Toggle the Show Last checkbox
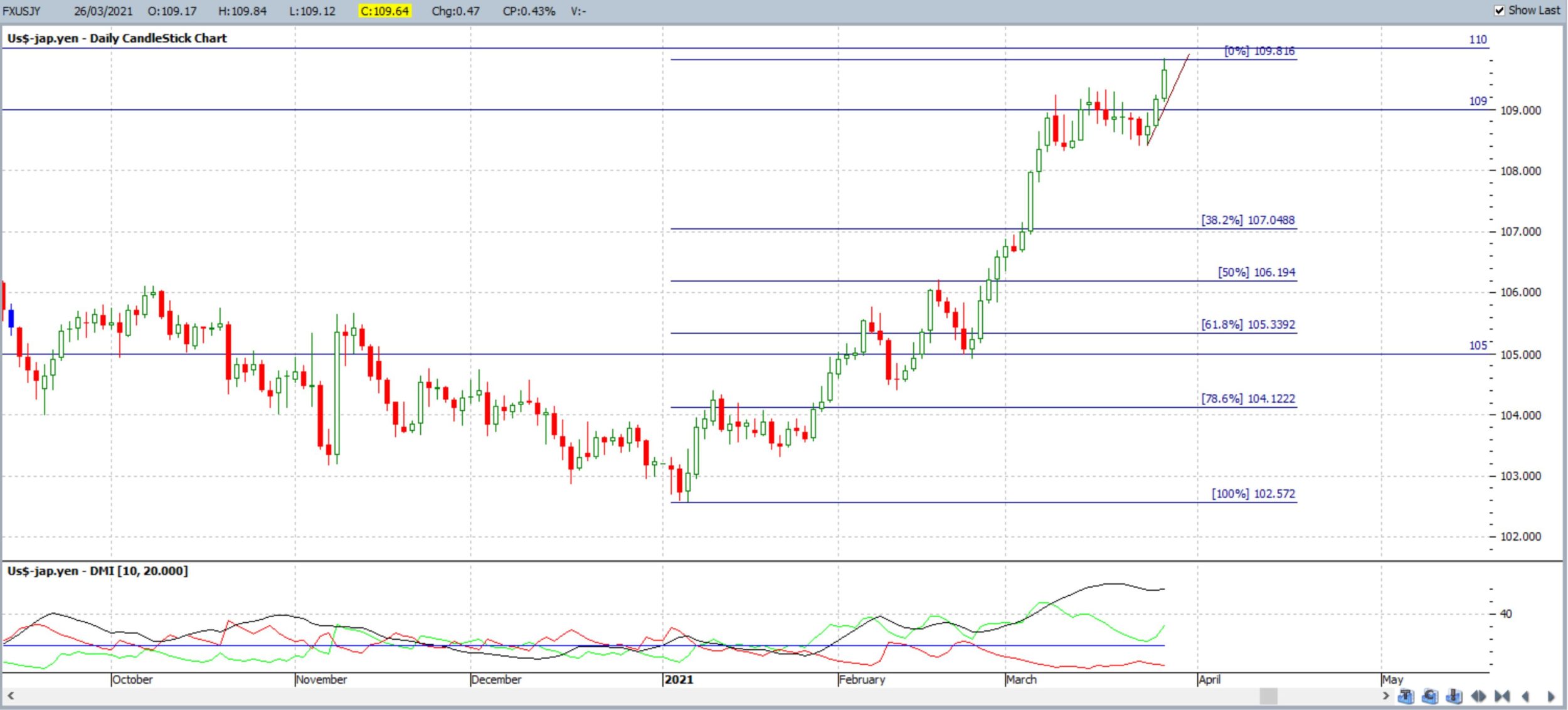This screenshot has height=710, width=1568. 1500,11
